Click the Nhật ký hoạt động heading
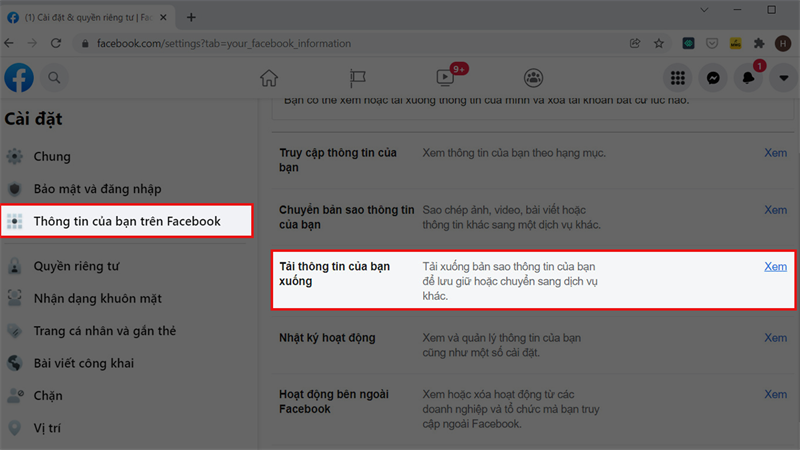The image size is (800, 450). pos(327,338)
